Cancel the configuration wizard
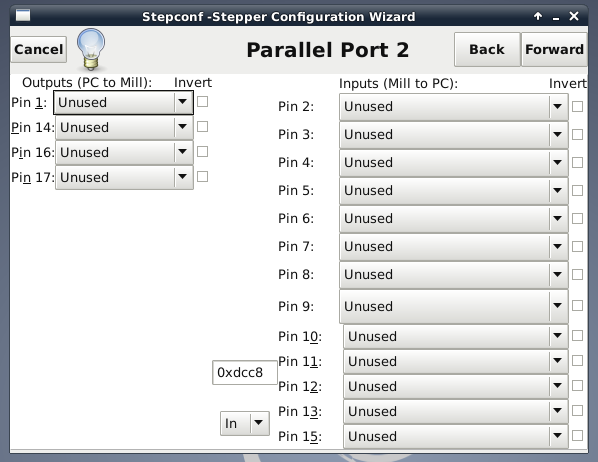The image size is (598, 462). 39,49
